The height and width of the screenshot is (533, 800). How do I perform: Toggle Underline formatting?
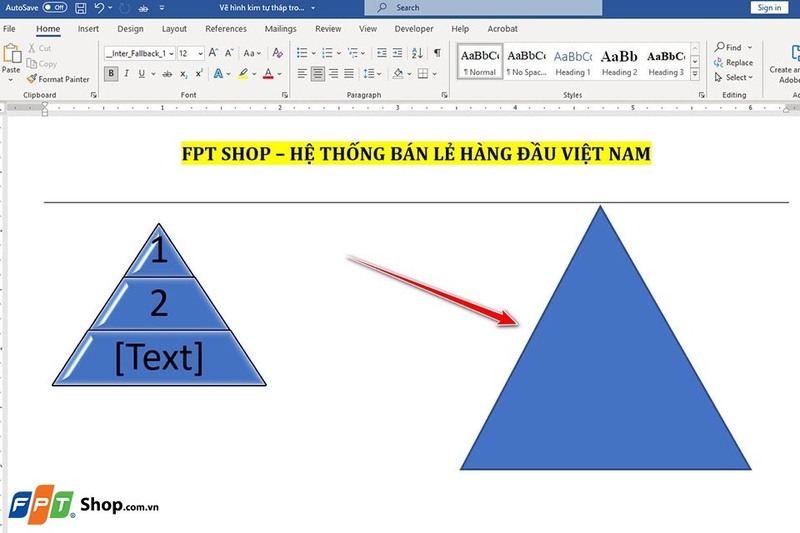click(x=142, y=74)
